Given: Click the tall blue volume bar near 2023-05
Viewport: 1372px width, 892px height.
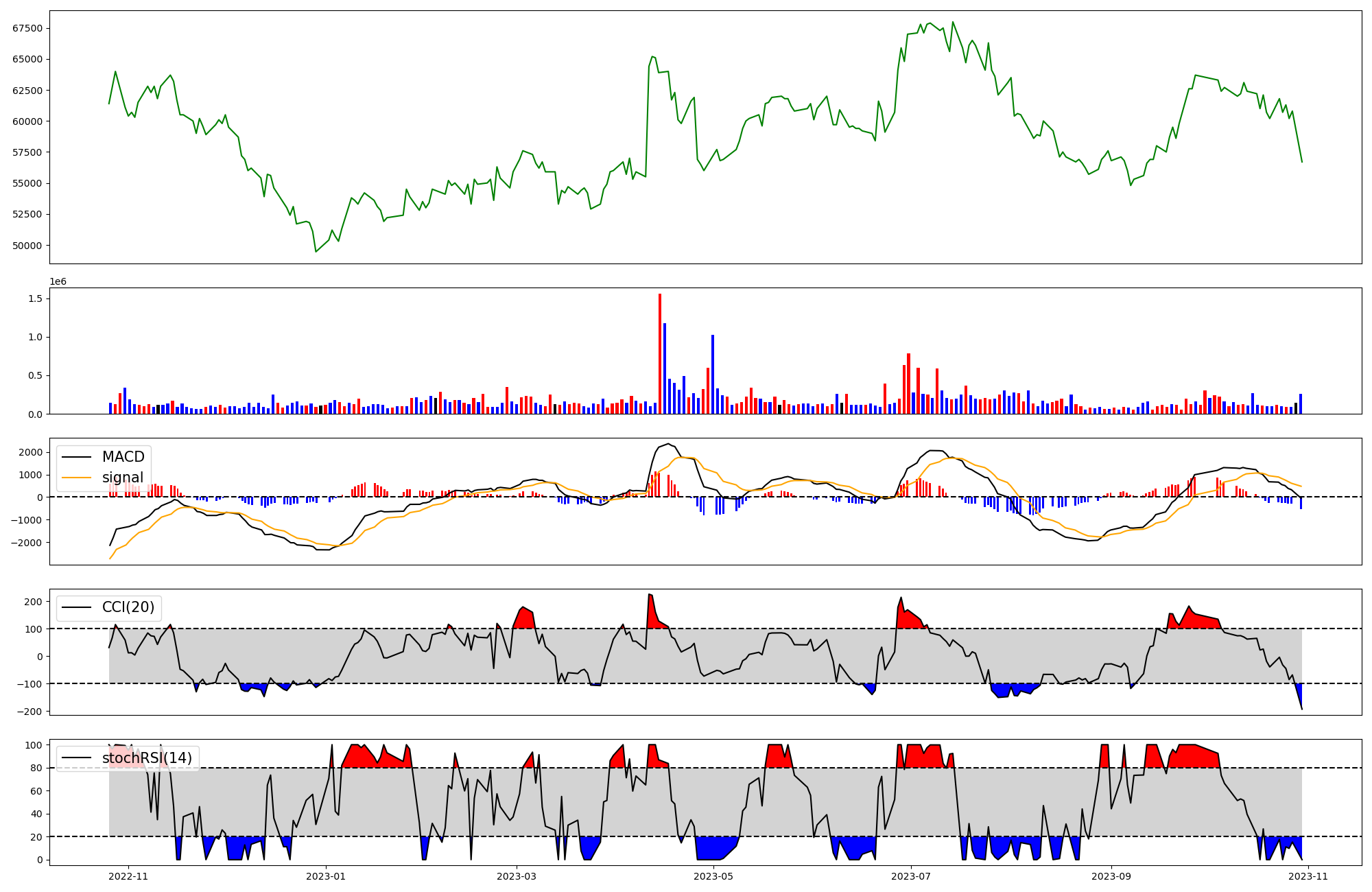Looking at the screenshot, I should pyautogui.click(x=713, y=374).
